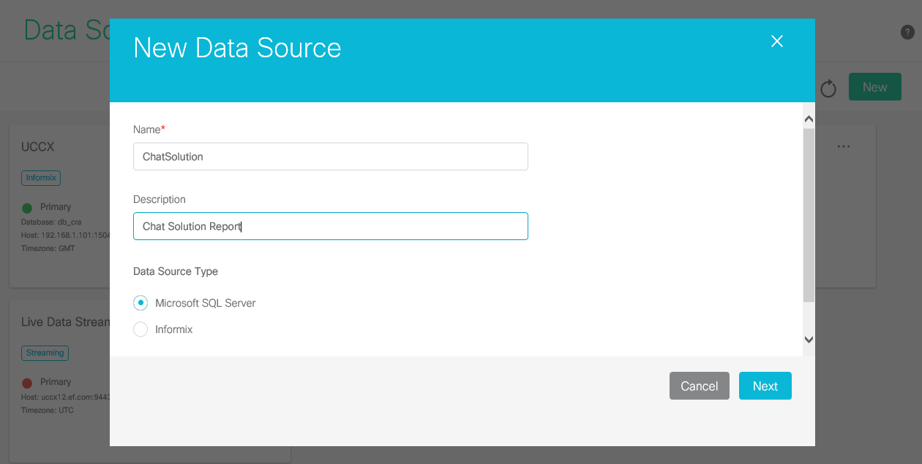This screenshot has width=922, height=464.
Task: Click the green New button
Action: pos(874,87)
